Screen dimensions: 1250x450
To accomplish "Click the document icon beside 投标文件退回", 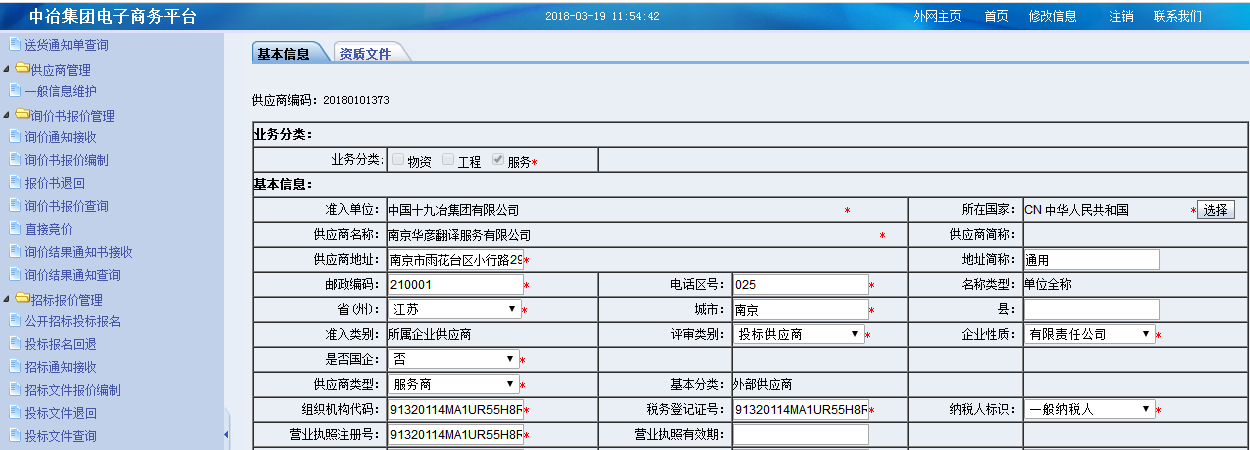I will [x=15, y=412].
